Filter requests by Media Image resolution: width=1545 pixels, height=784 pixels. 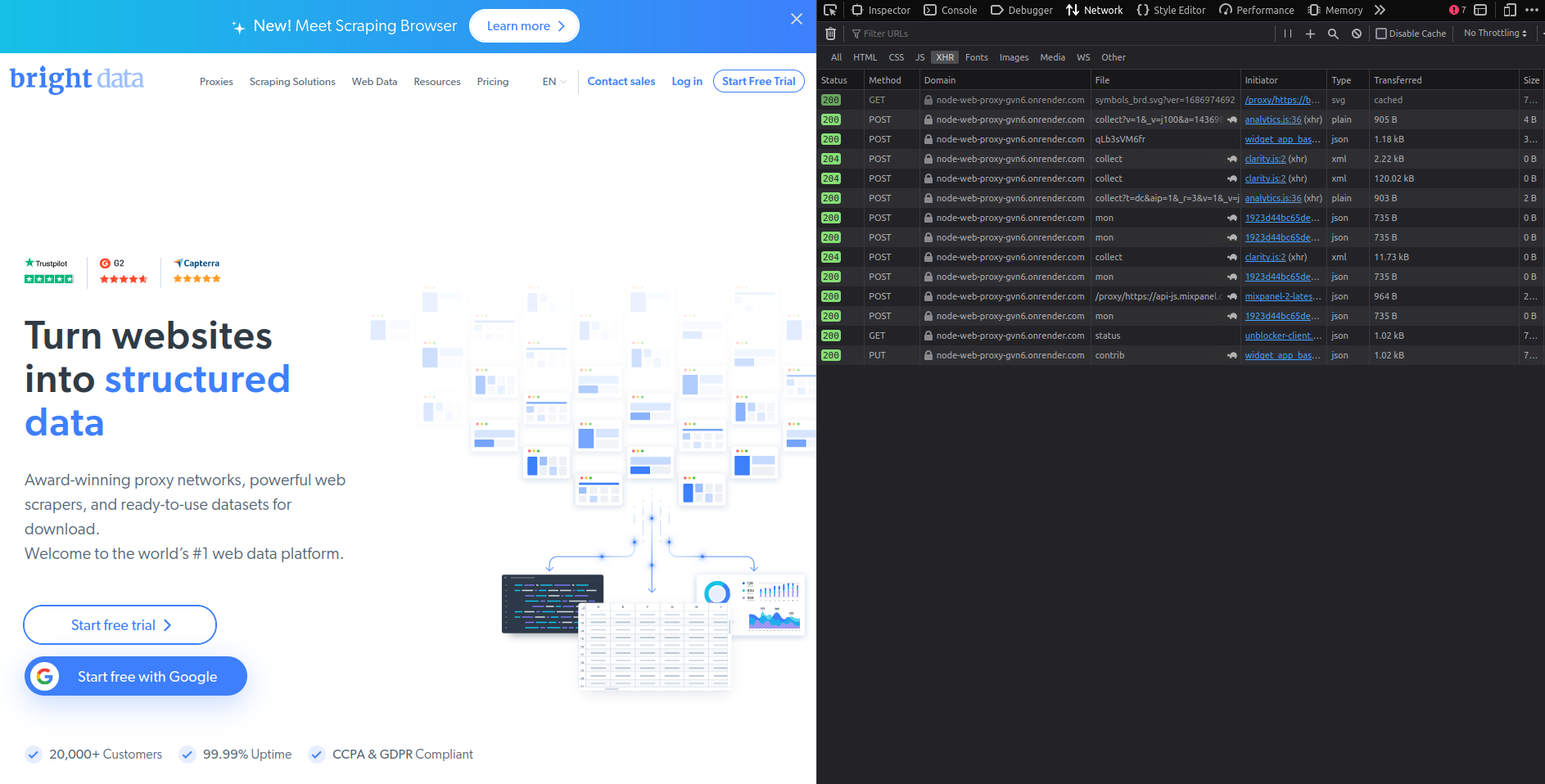(1052, 57)
